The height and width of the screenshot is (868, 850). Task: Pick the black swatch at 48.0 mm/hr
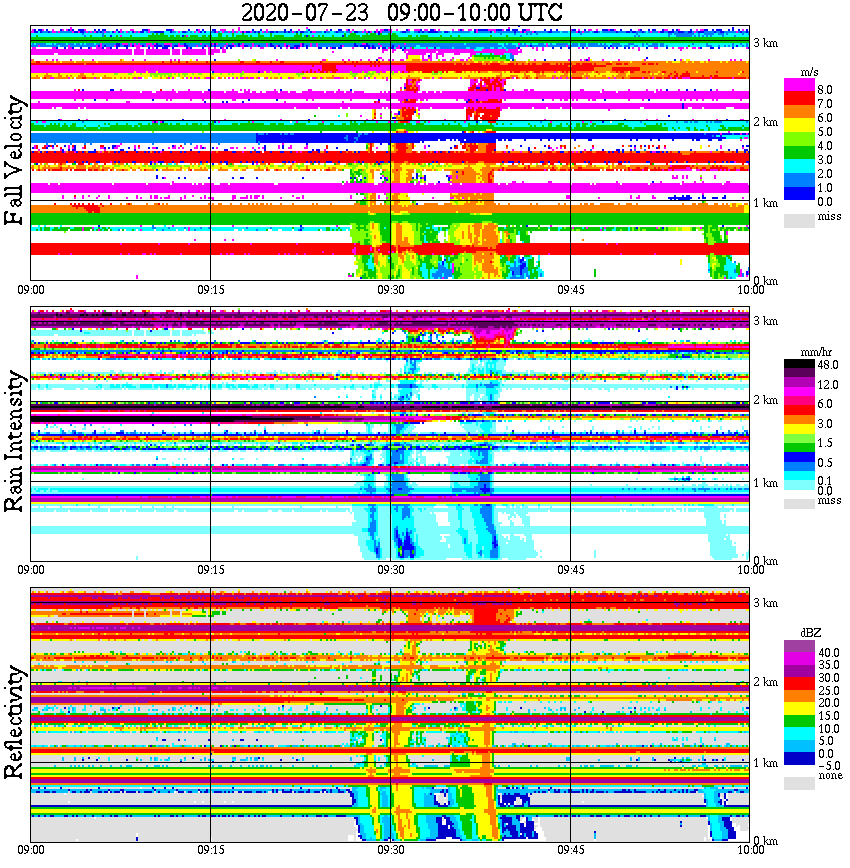[x=799, y=364]
